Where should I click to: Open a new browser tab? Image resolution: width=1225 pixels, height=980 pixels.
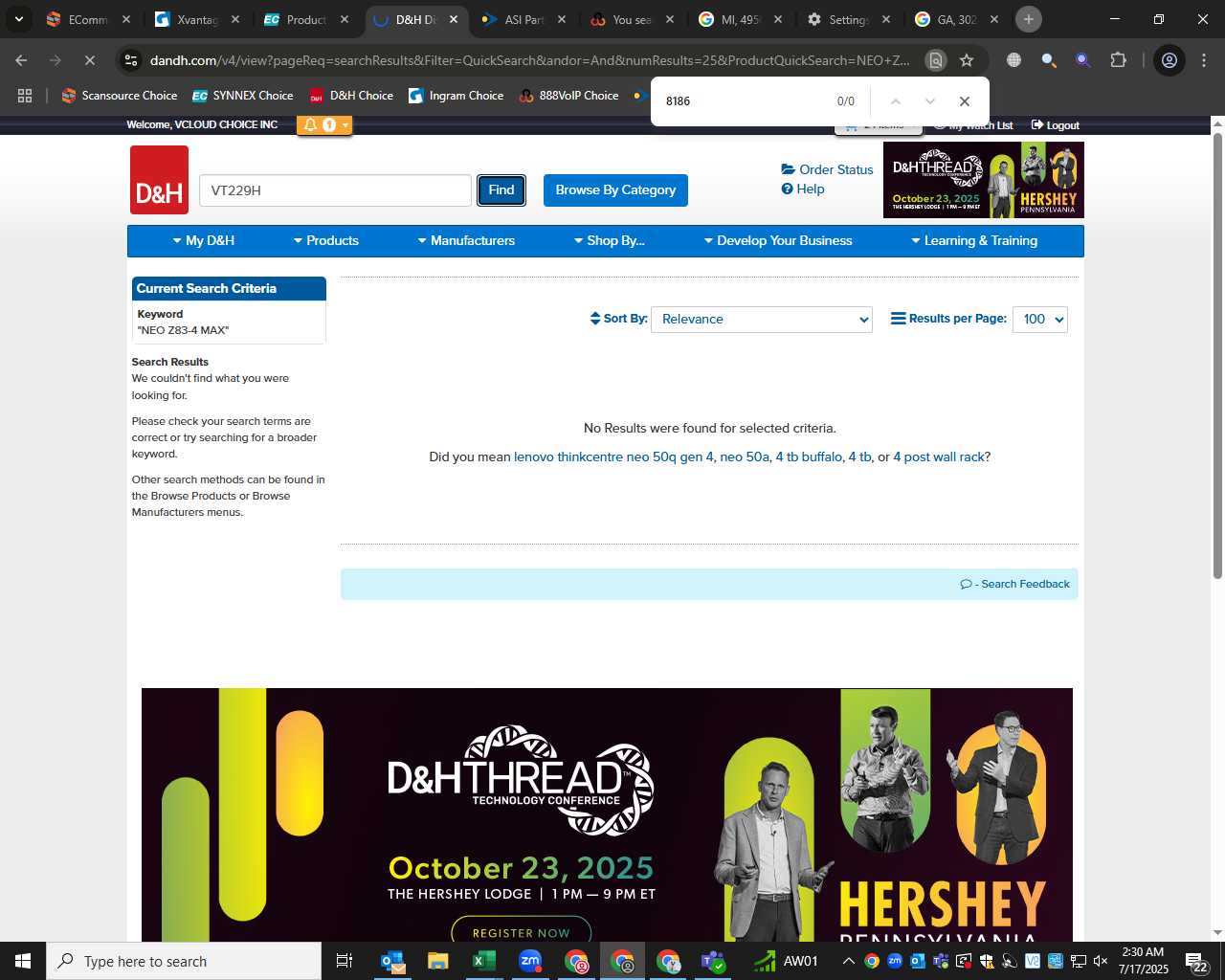(x=1029, y=19)
